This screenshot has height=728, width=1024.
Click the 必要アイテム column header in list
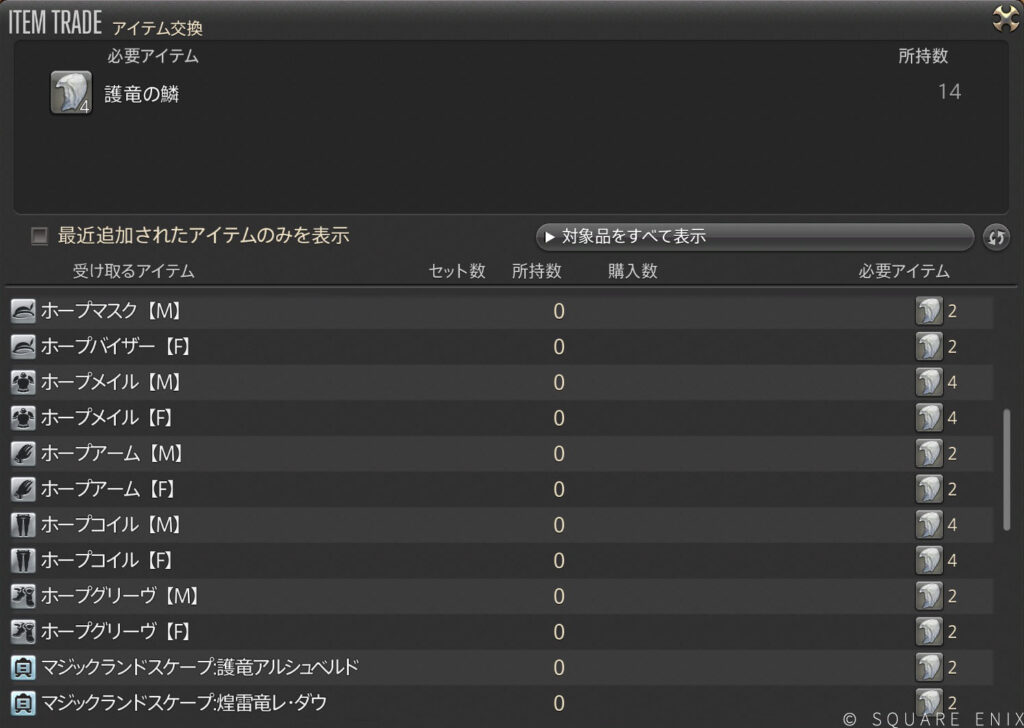pyautogui.click(x=903, y=271)
